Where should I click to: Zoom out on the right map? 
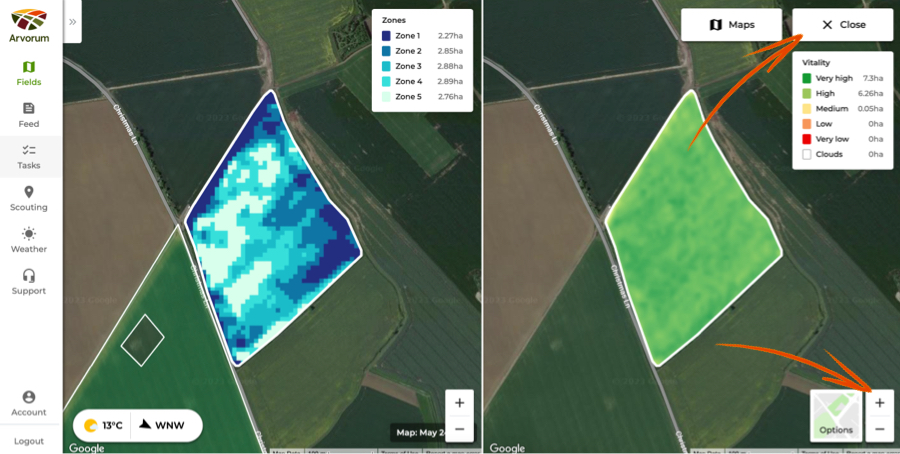pyautogui.click(x=879, y=429)
